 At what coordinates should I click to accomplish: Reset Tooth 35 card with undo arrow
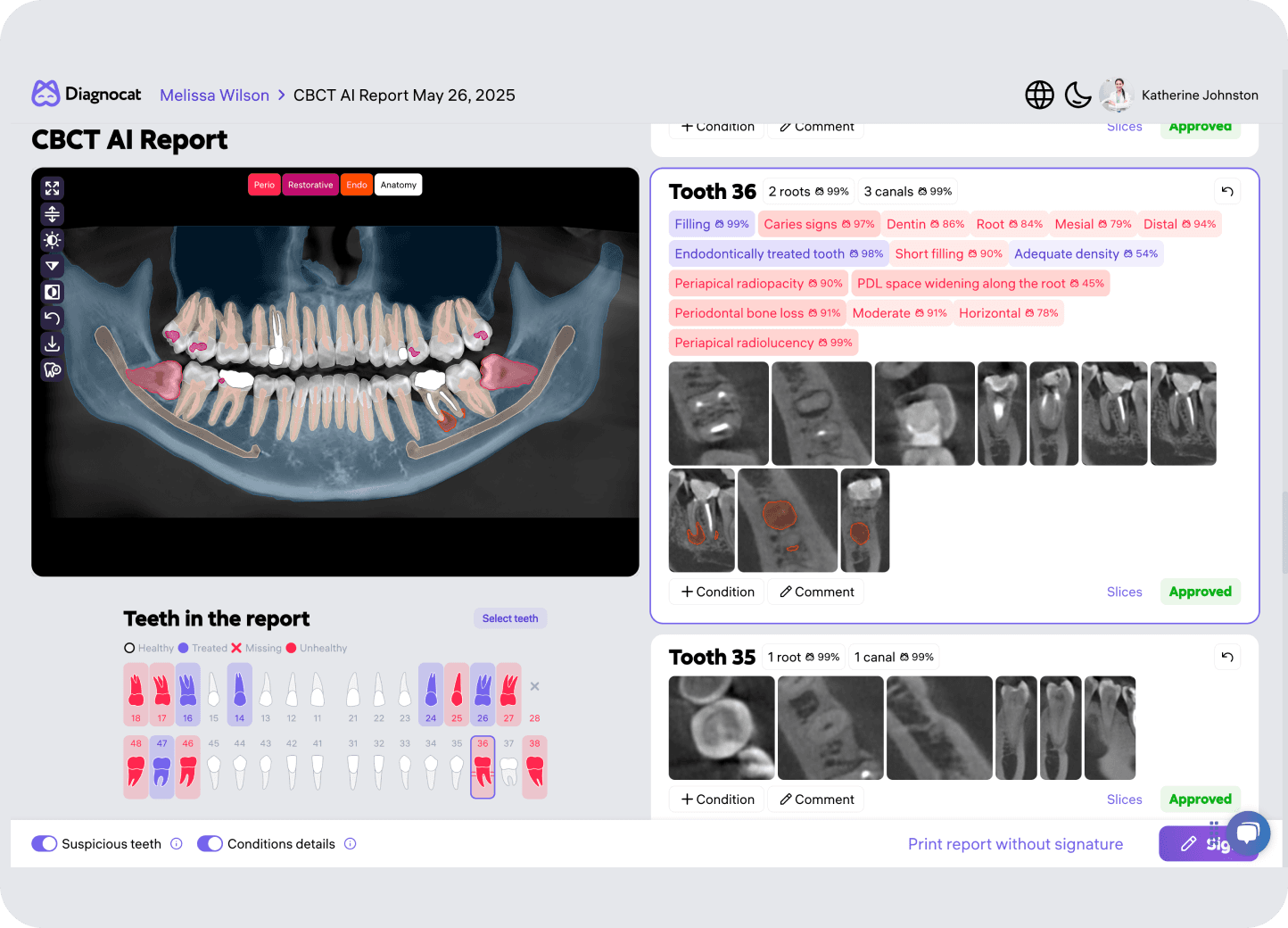[1227, 657]
